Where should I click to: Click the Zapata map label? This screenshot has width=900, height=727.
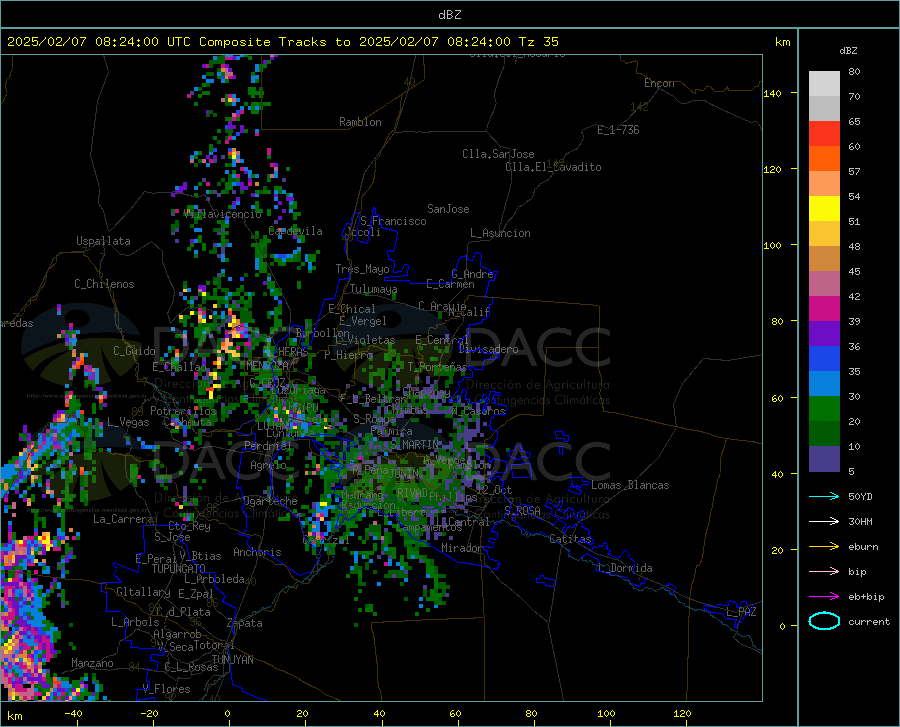coord(245,623)
